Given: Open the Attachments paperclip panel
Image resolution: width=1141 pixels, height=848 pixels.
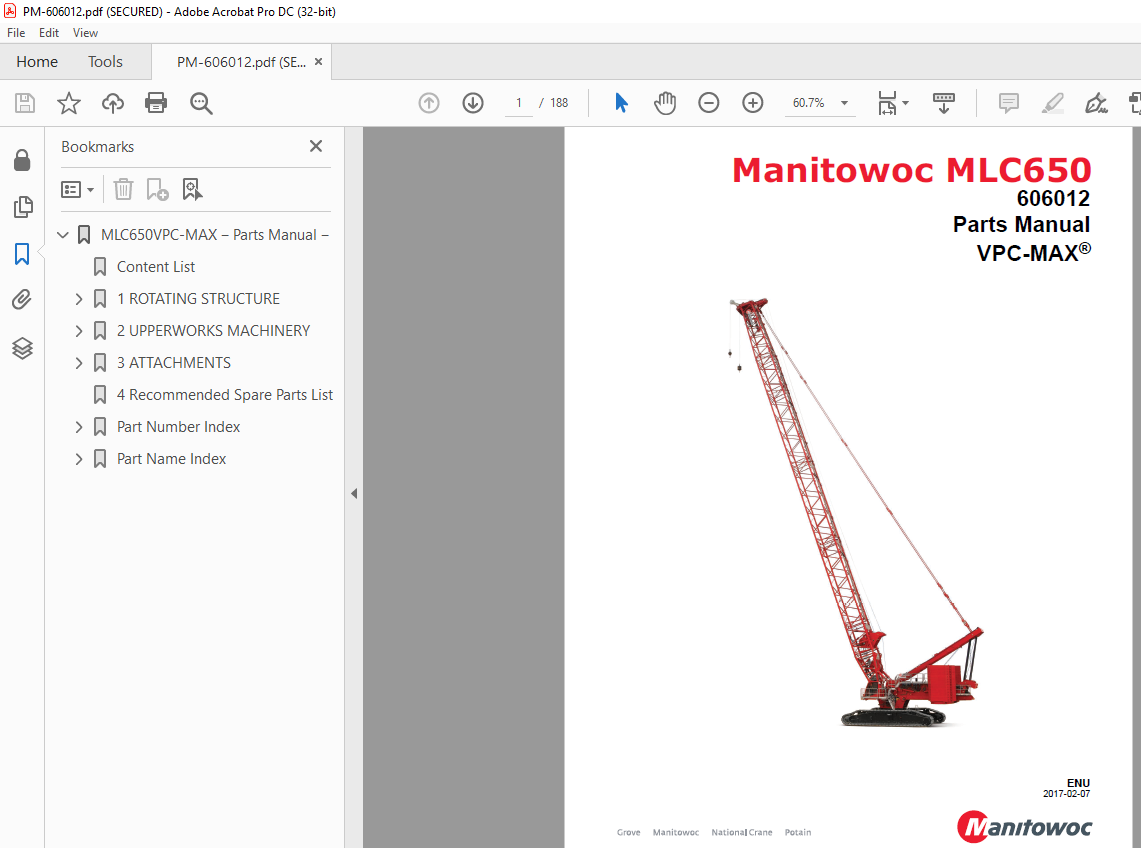Looking at the screenshot, I should coord(22,299).
